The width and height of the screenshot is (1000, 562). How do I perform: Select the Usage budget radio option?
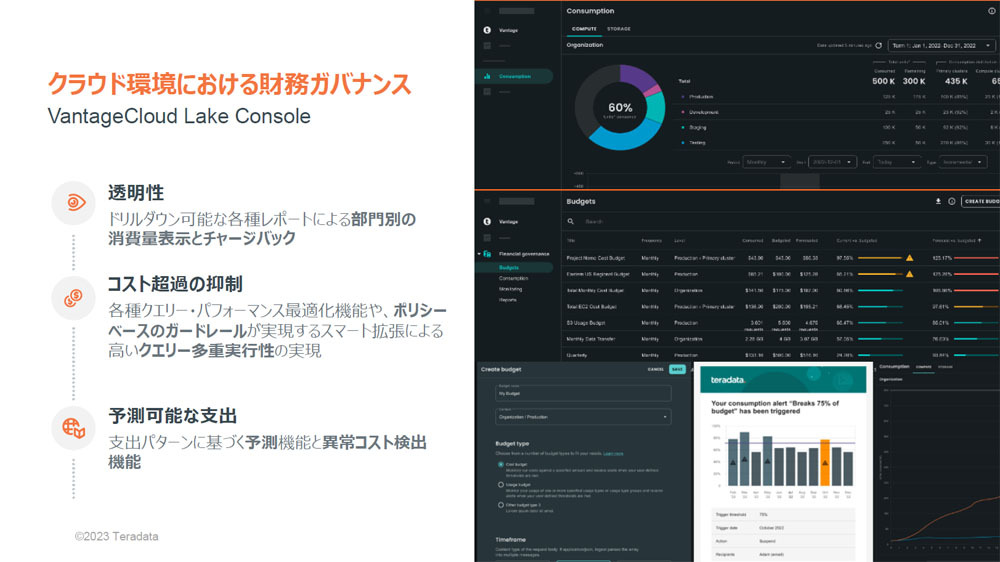(x=501, y=485)
